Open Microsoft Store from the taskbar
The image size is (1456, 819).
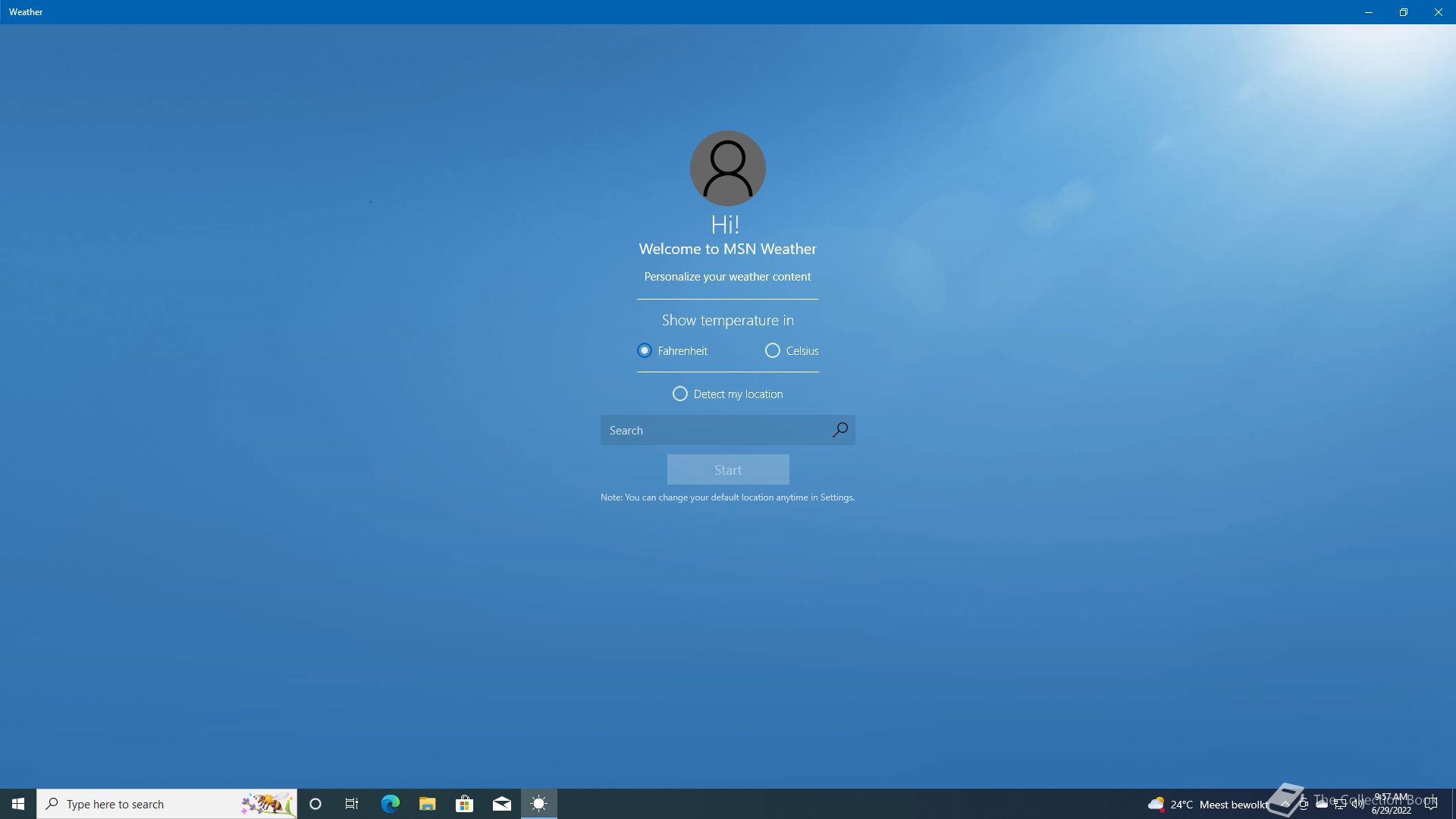(x=464, y=804)
